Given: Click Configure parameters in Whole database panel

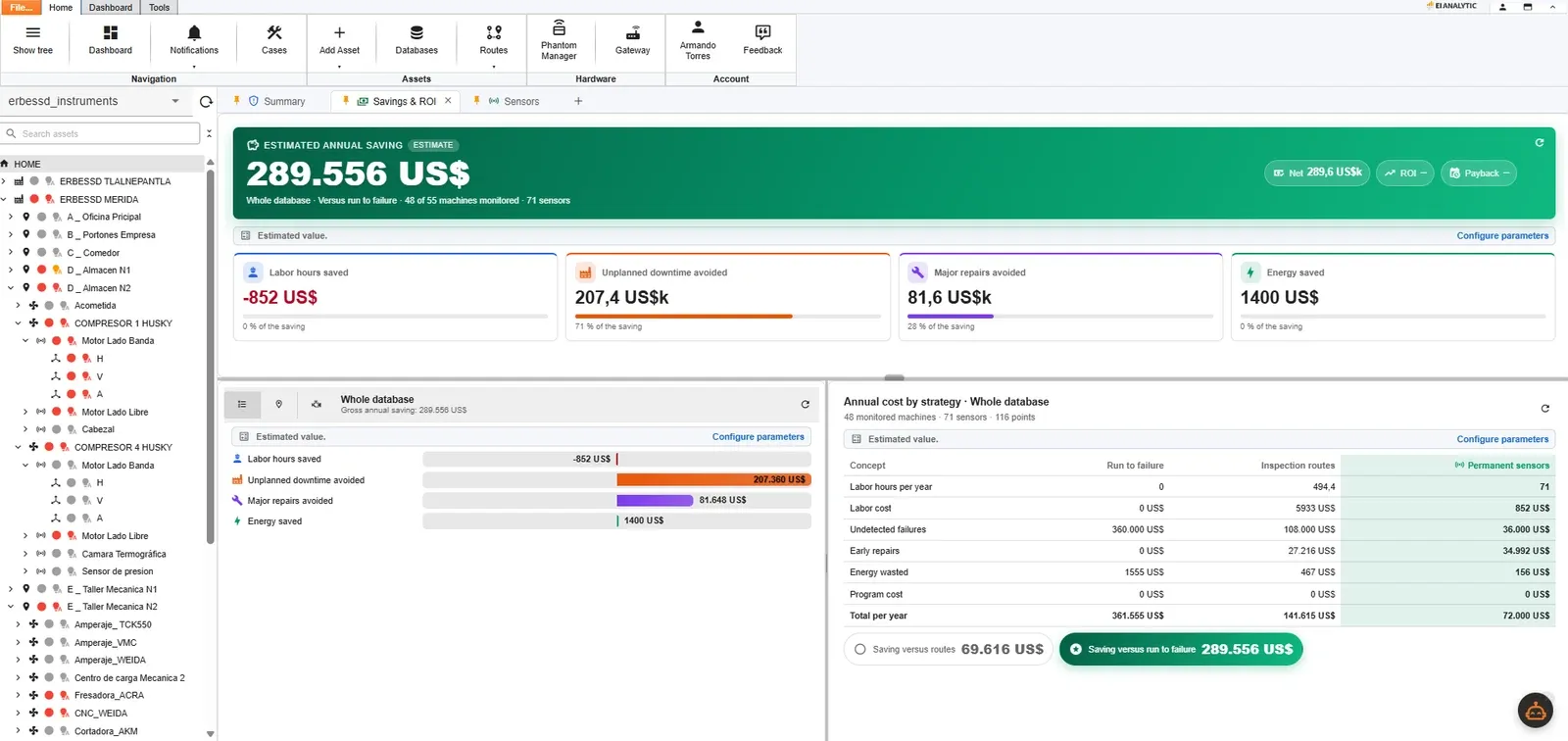Looking at the screenshot, I should pyautogui.click(x=758, y=437).
